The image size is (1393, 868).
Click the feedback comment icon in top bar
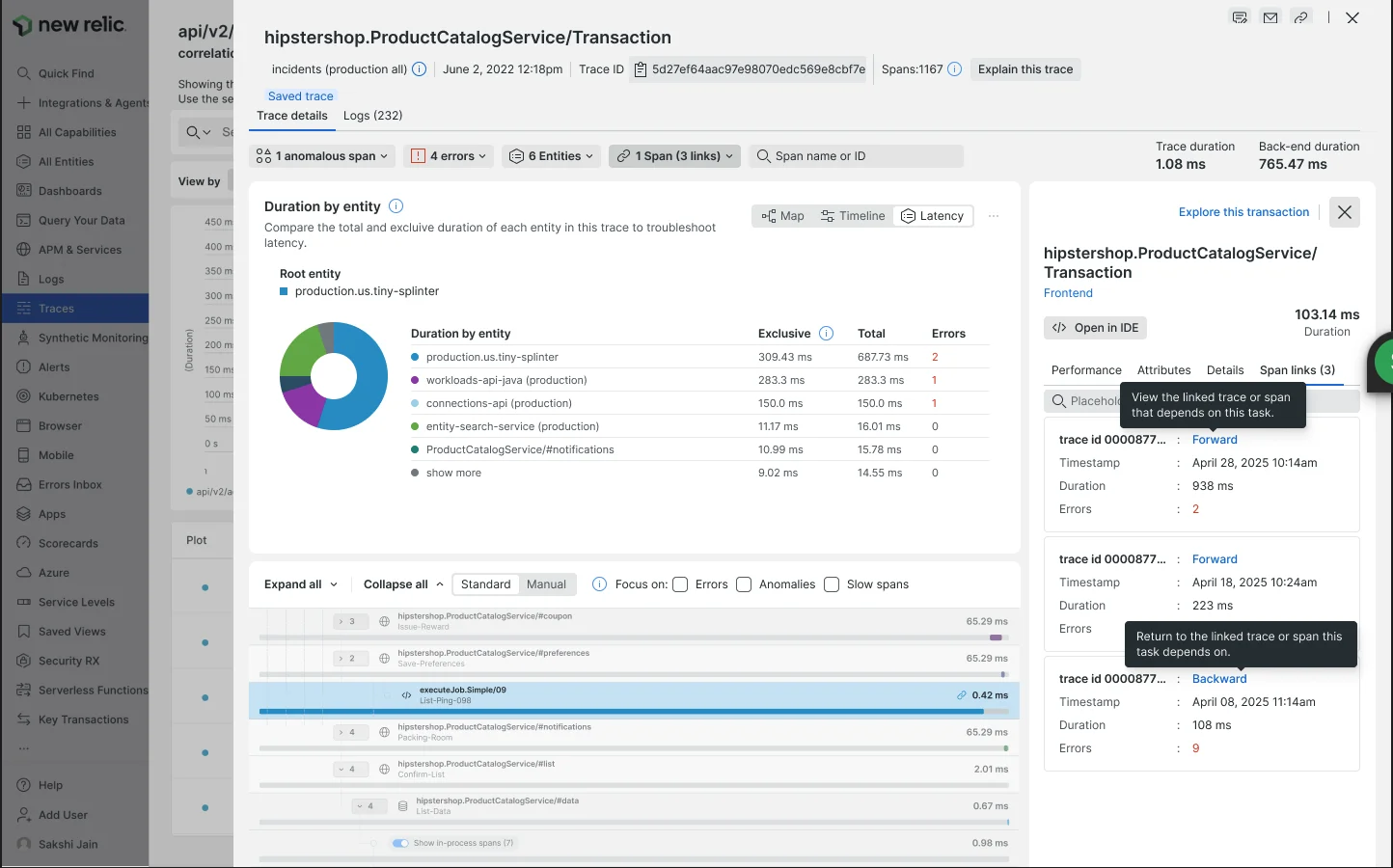(1240, 17)
